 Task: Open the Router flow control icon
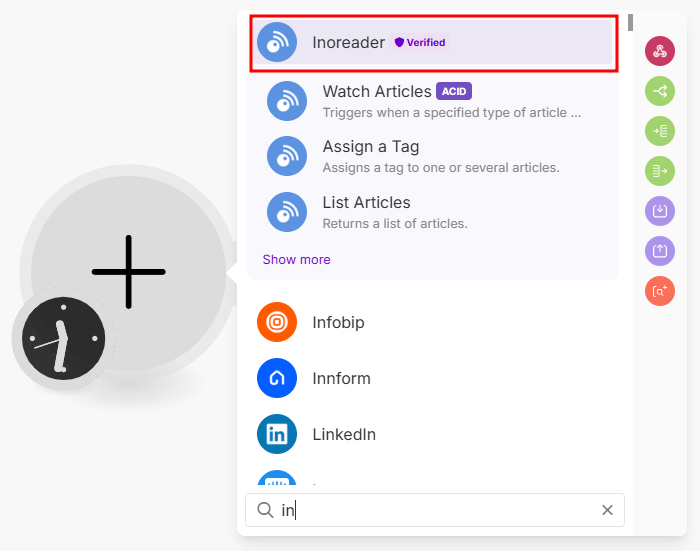tap(660, 91)
